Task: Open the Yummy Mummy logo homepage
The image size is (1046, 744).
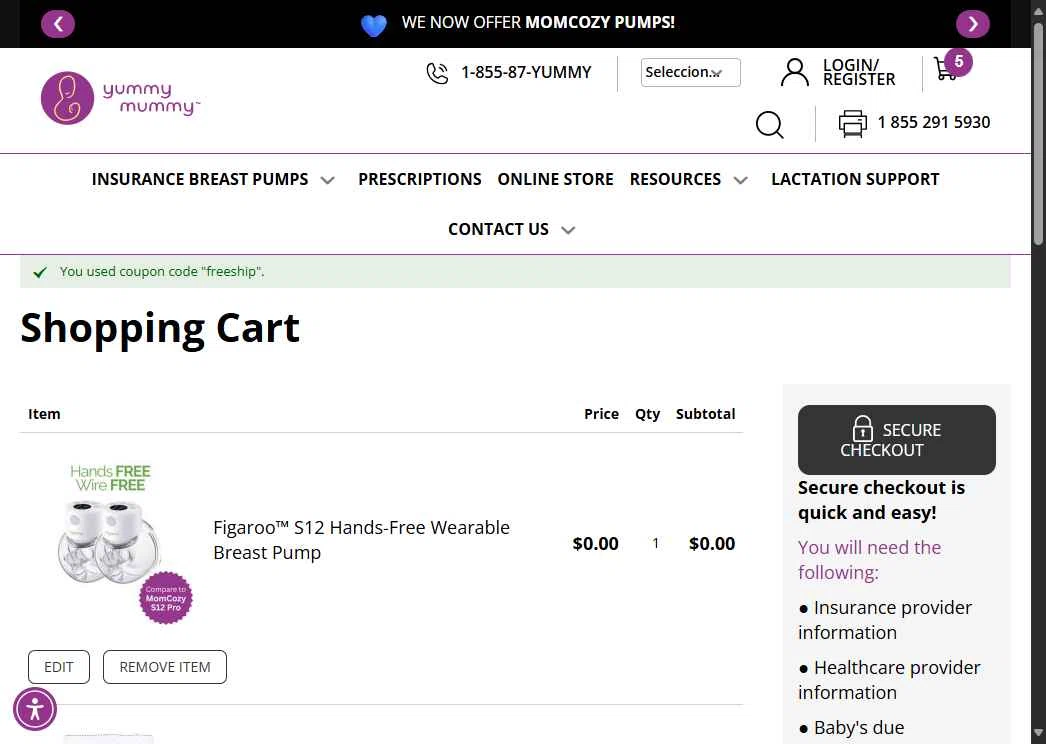Action: (x=120, y=98)
